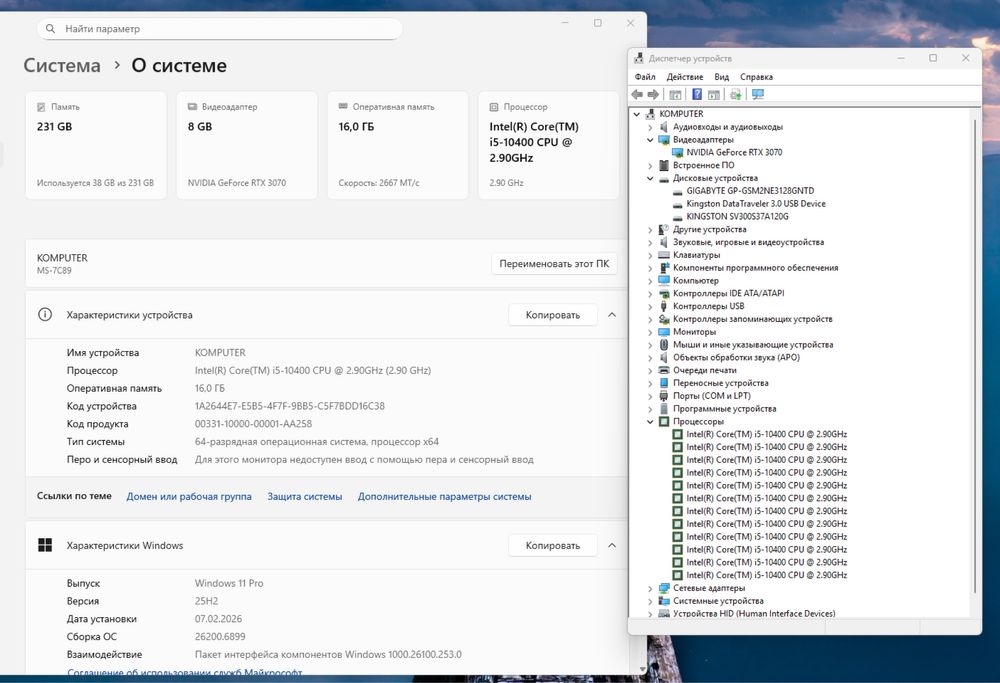Image resolution: width=1000 pixels, height=683 pixels.
Task: Open the Защита системы link
Action: click(x=305, y=496)
